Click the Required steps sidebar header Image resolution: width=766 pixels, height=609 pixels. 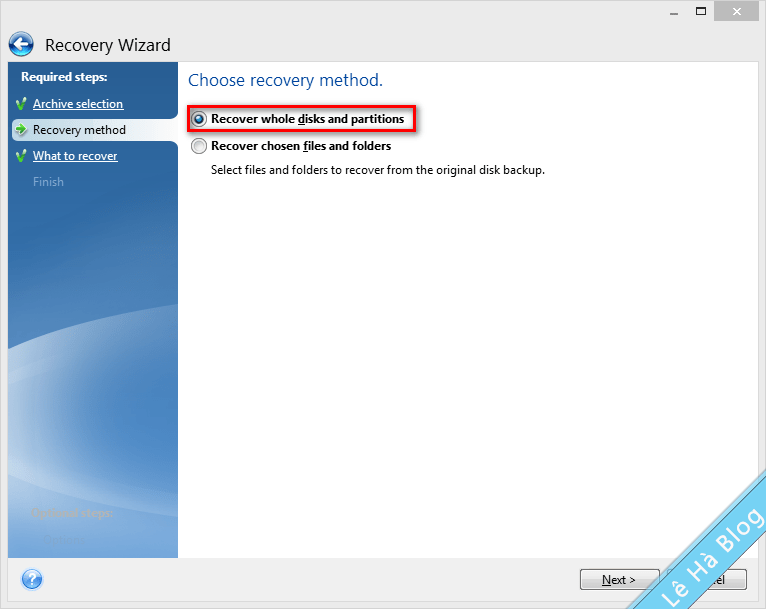coord(64,77)
